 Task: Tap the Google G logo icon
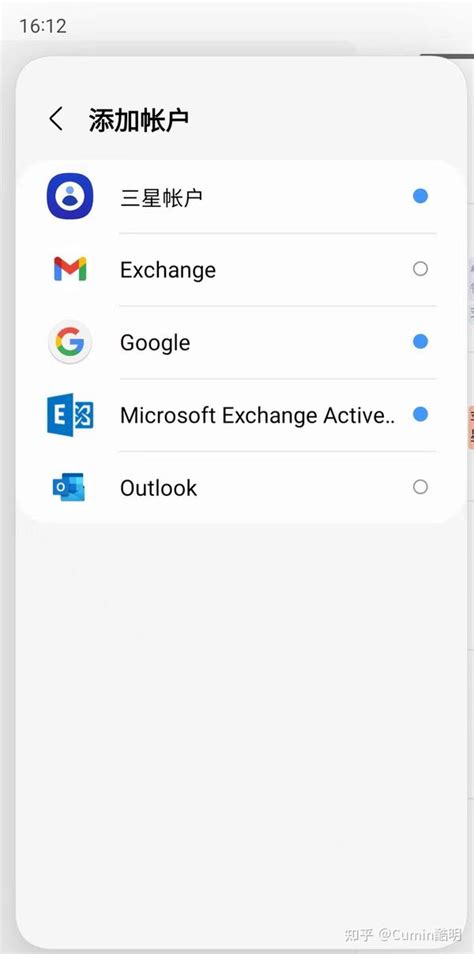click(x=70, y=342)
